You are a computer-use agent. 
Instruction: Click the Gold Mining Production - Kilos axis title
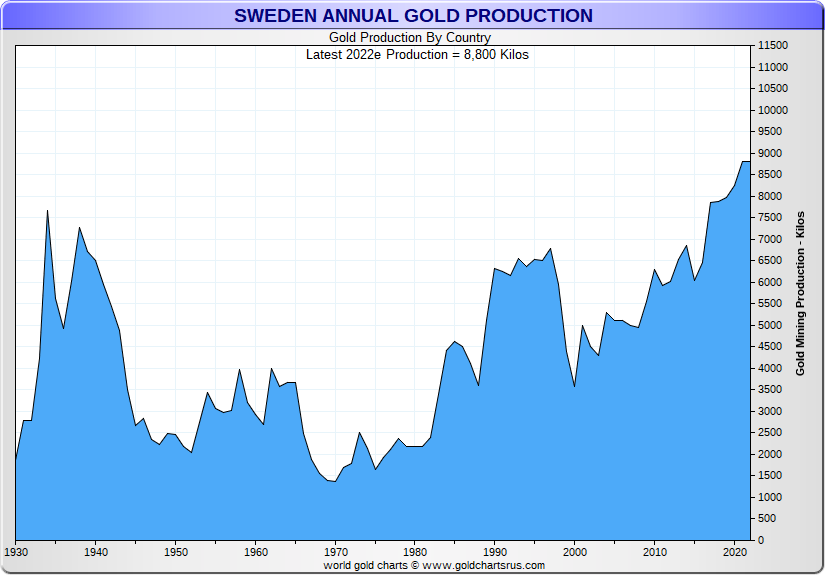tap(800, 294)
